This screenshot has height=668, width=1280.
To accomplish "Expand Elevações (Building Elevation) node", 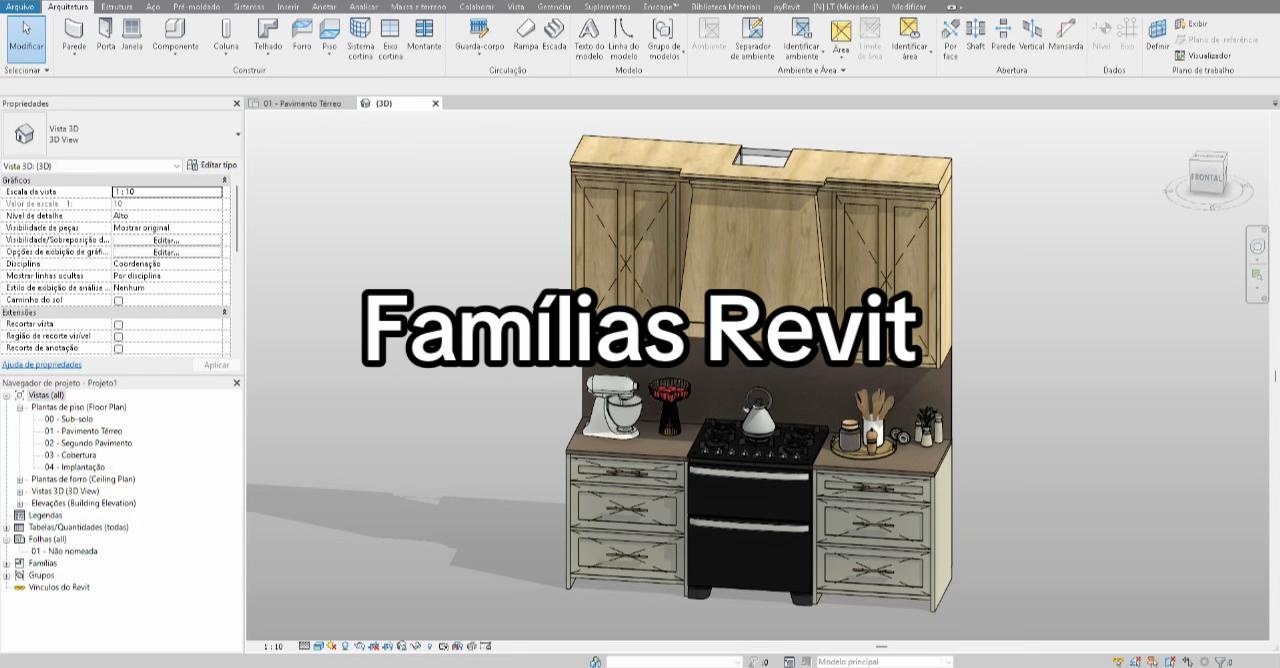I will tap(20, 503).
